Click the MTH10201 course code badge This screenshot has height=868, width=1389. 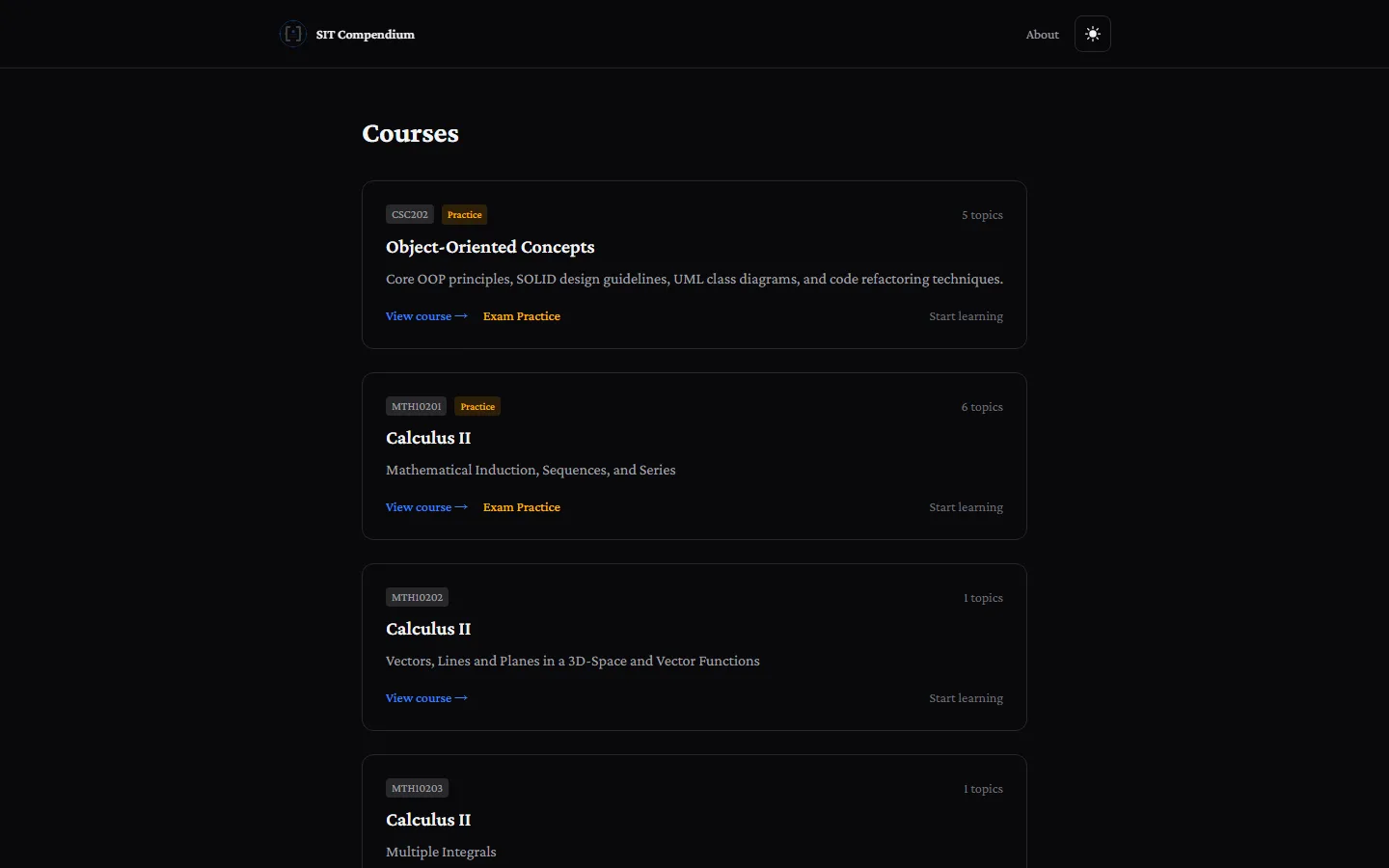tap(417, 406)
